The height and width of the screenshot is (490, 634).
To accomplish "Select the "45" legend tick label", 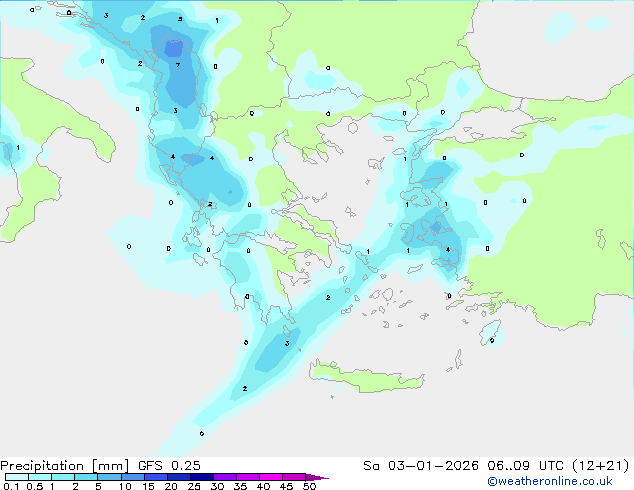I will [286, 486].
